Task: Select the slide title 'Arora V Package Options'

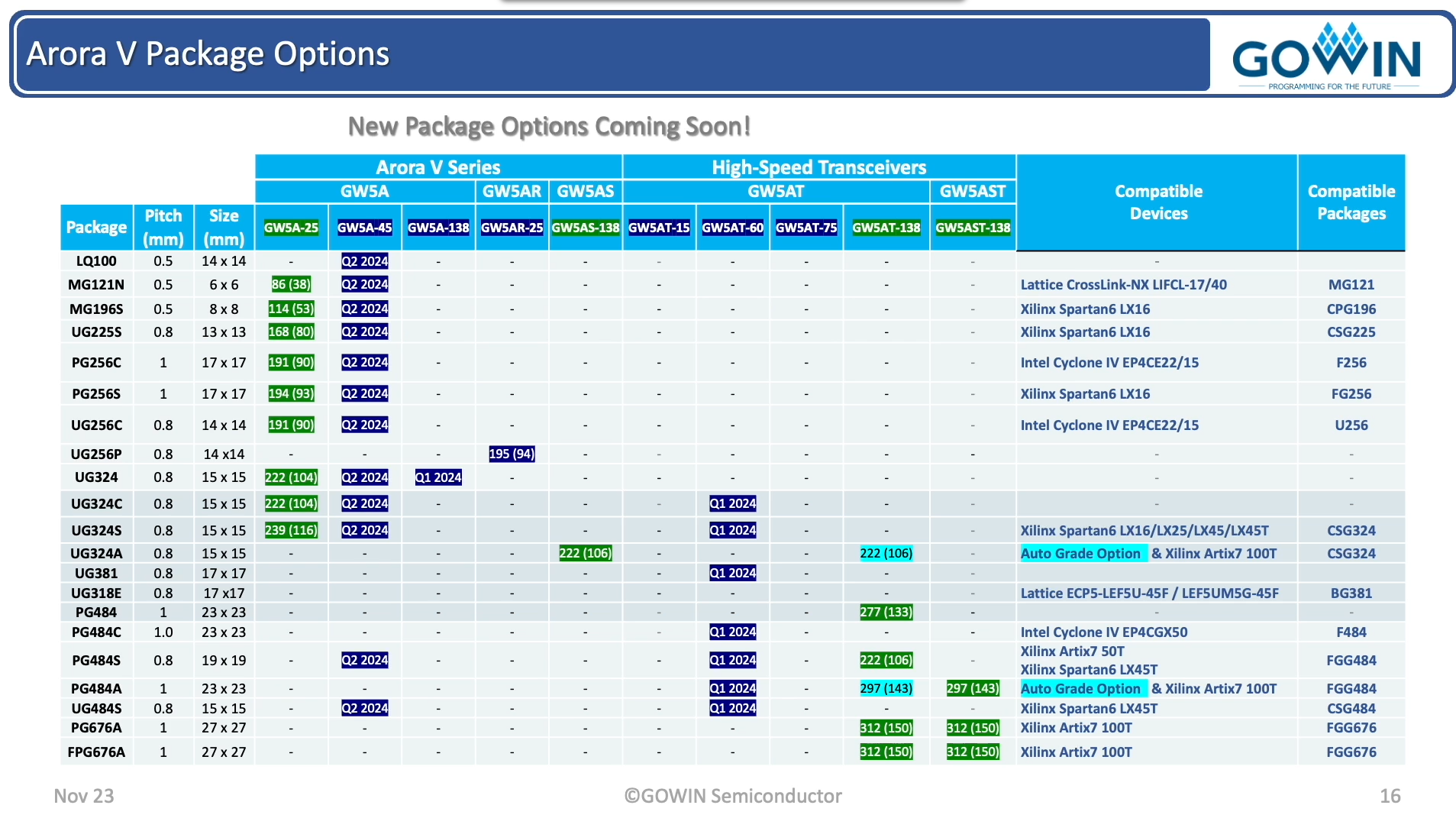Action: pyautogui.click(x=208, y=53)
